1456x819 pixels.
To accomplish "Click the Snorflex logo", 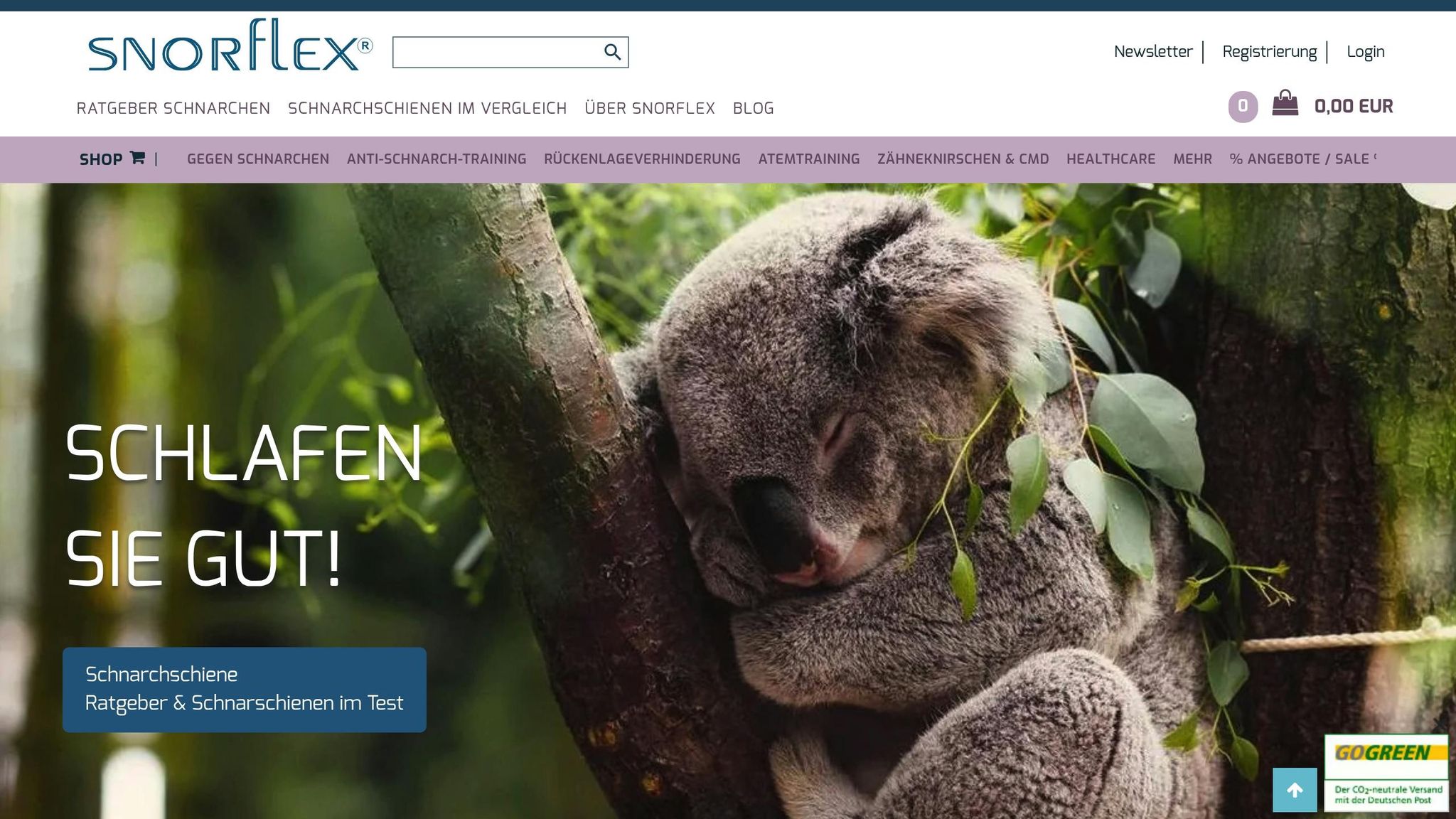I will tap(230, 45).
